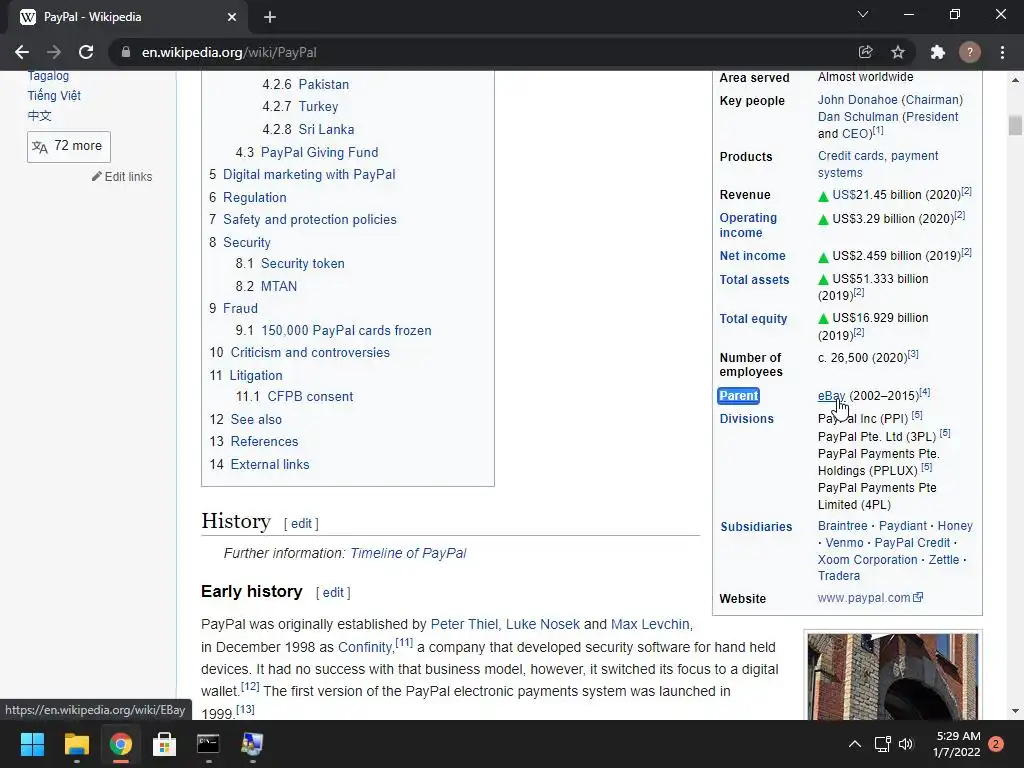
Task: Open the Max Levchin article link
Action: 650,624
